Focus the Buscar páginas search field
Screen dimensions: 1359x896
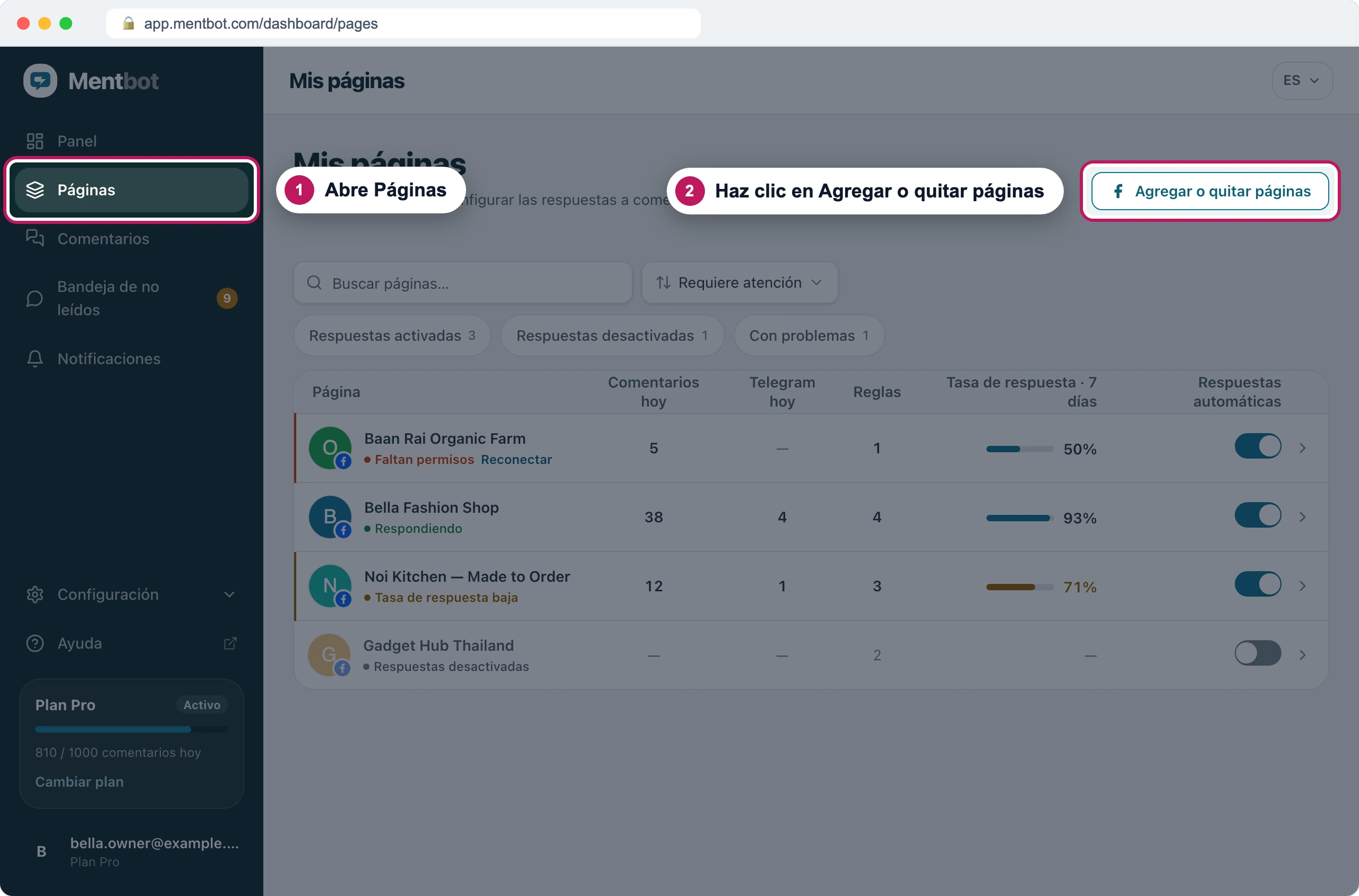coord(462,283)
